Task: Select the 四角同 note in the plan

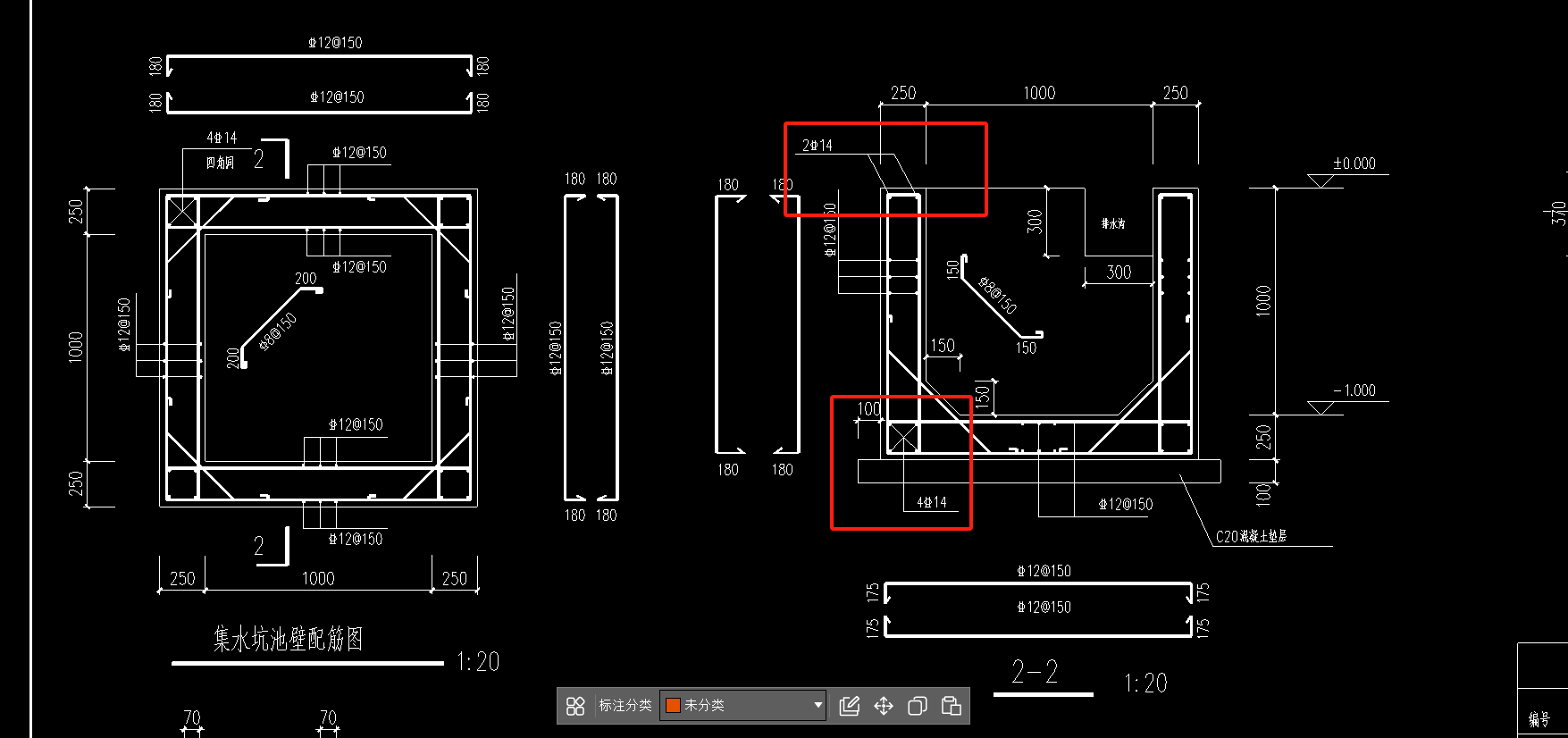Action: click(x=220, y=163)
